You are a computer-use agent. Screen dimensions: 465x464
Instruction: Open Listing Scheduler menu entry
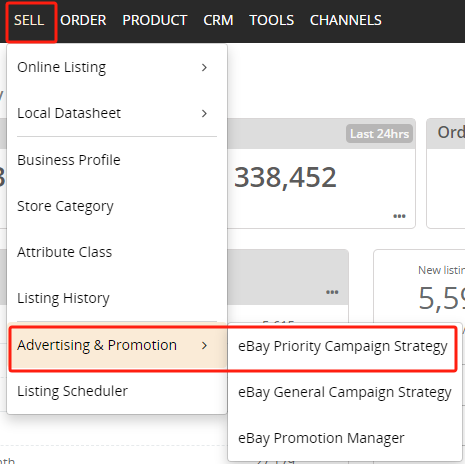tap(117, 391)
